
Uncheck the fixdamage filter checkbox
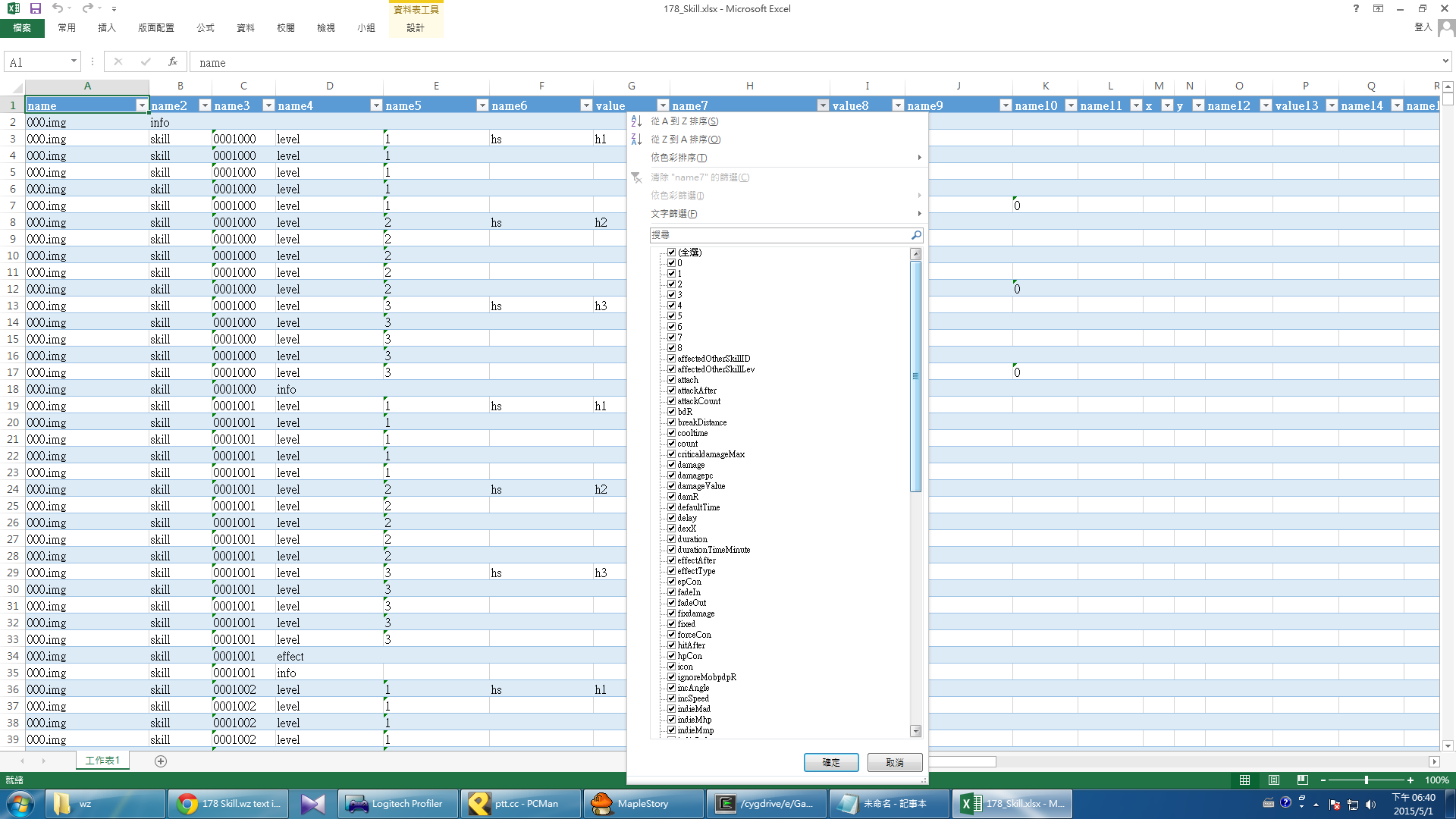(x=671, y=613)
